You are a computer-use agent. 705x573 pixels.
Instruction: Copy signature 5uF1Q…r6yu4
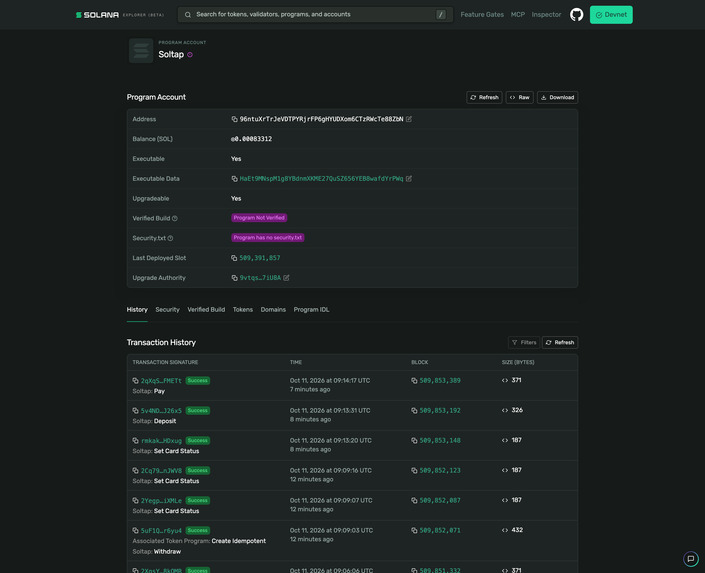click(135, 531)
